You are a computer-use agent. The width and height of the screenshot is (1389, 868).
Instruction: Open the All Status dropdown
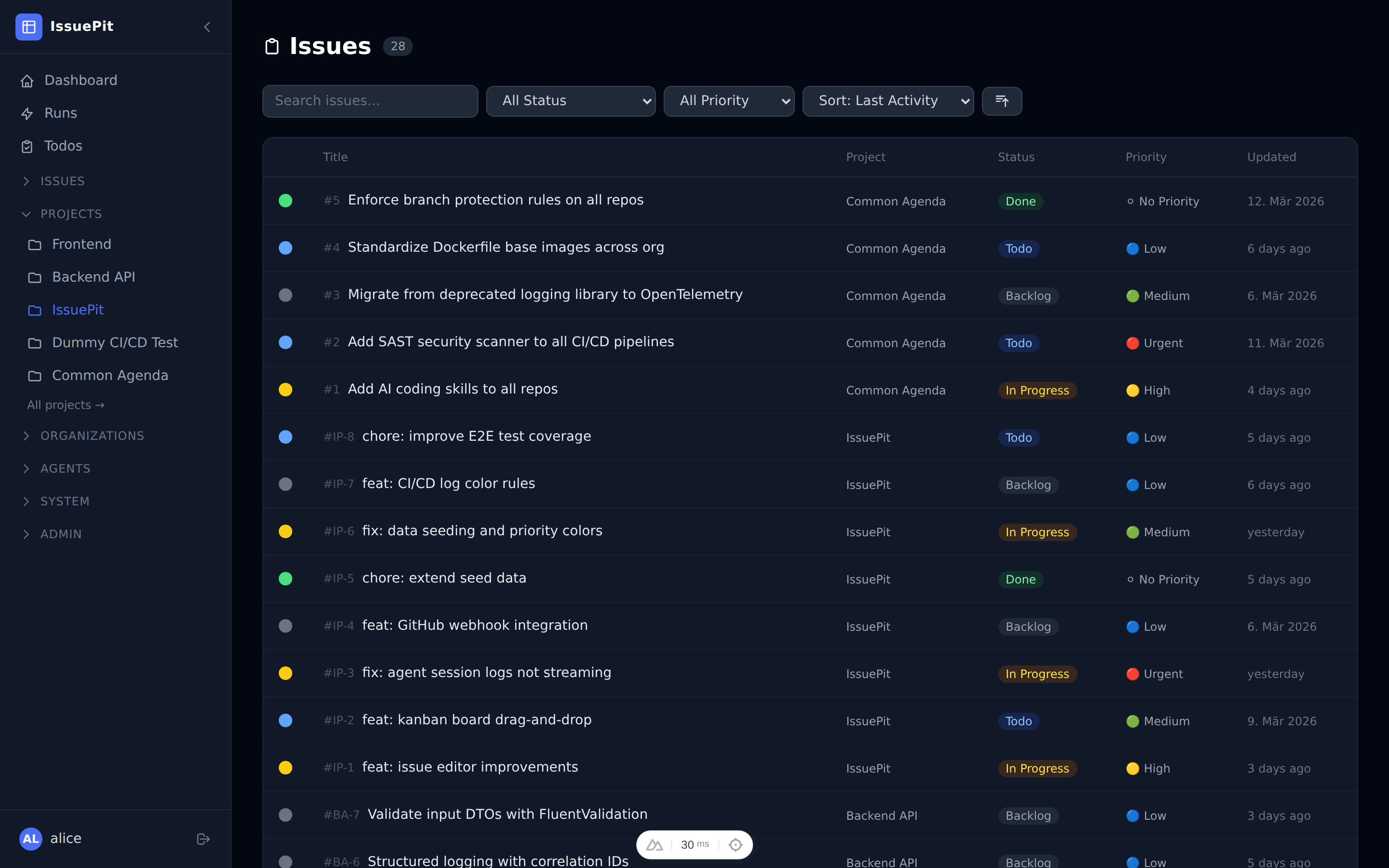click(570, 100)
